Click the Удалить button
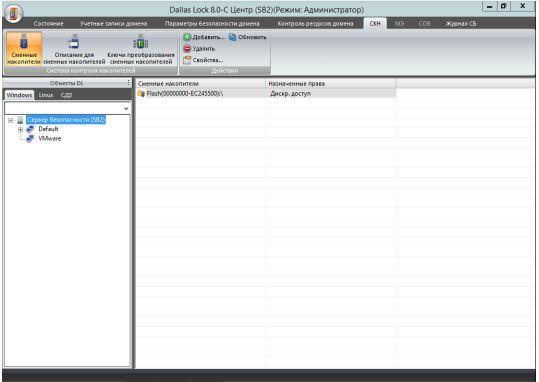Viewport: 539px width, 382px height. (x=199, y=49)
